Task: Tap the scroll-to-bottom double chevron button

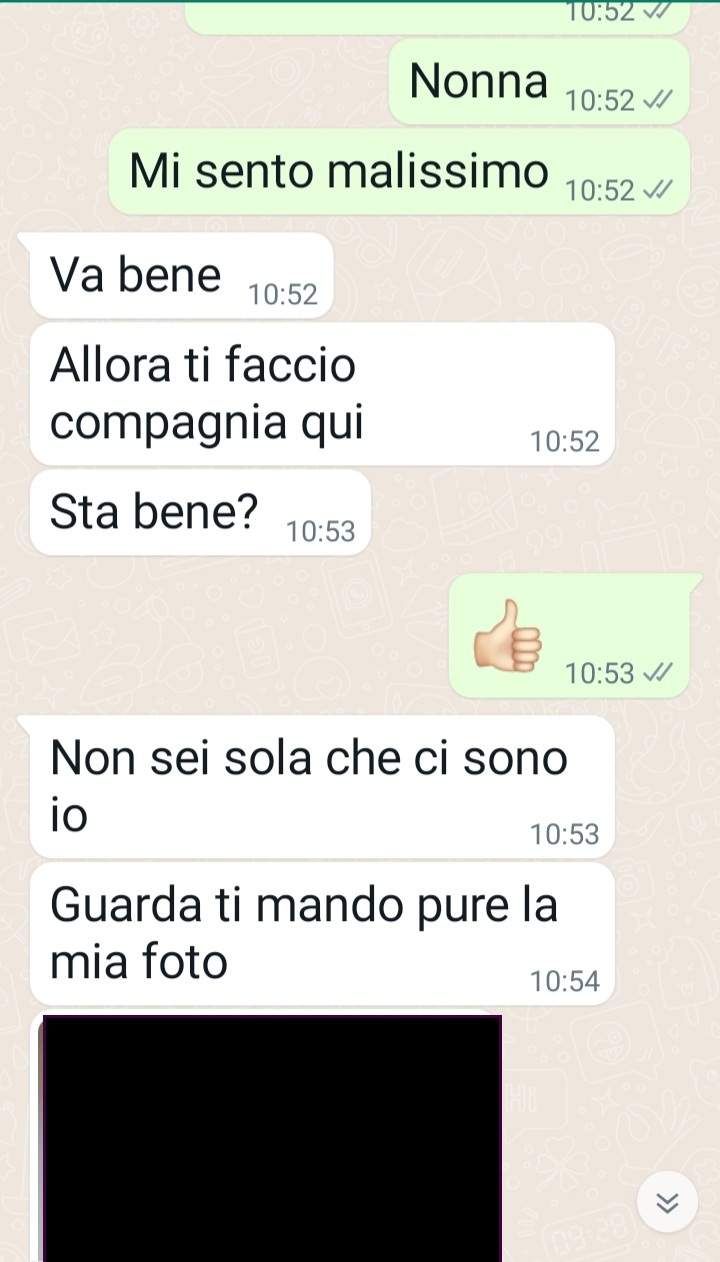Action: [x=668, y=1203]
